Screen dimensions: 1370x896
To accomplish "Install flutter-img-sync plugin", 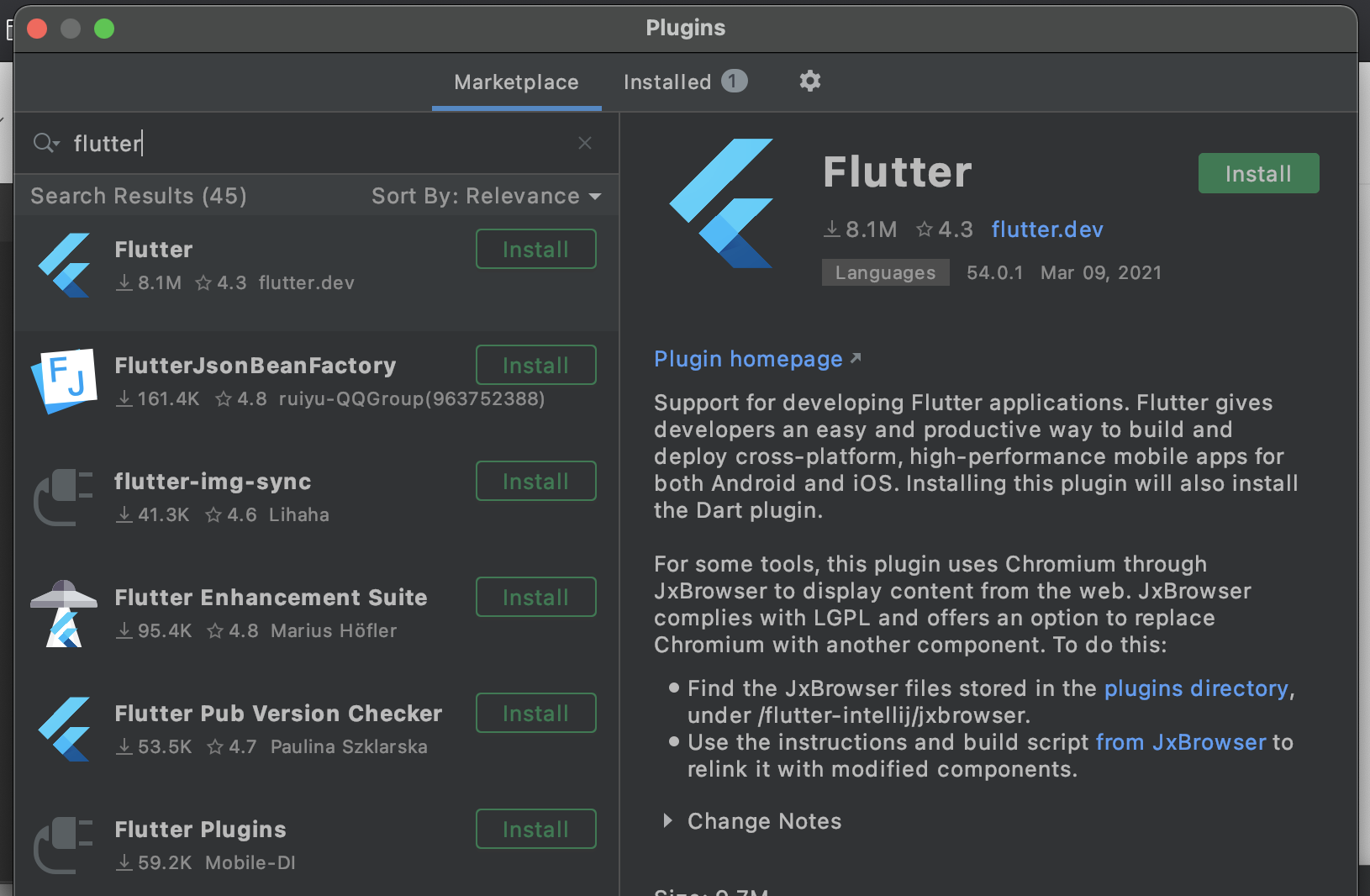I will click(x=536, y=481).
